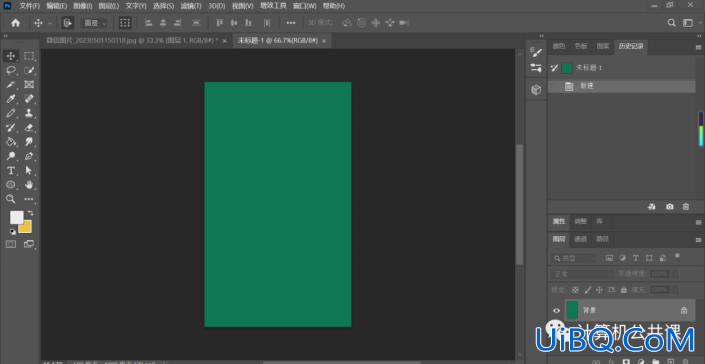Toggle Quick Mask mode
Image resolution: width=705 pixels, height=364 pixels.
coord(11,244)
